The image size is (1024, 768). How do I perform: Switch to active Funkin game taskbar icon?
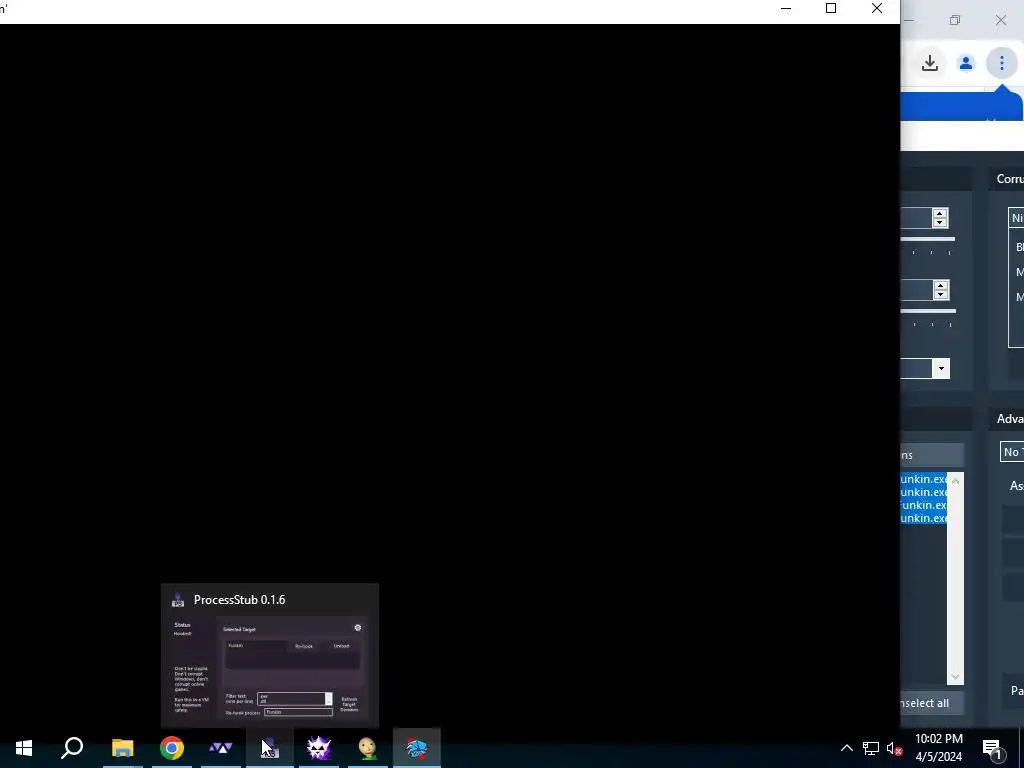(x=417, y=748)
